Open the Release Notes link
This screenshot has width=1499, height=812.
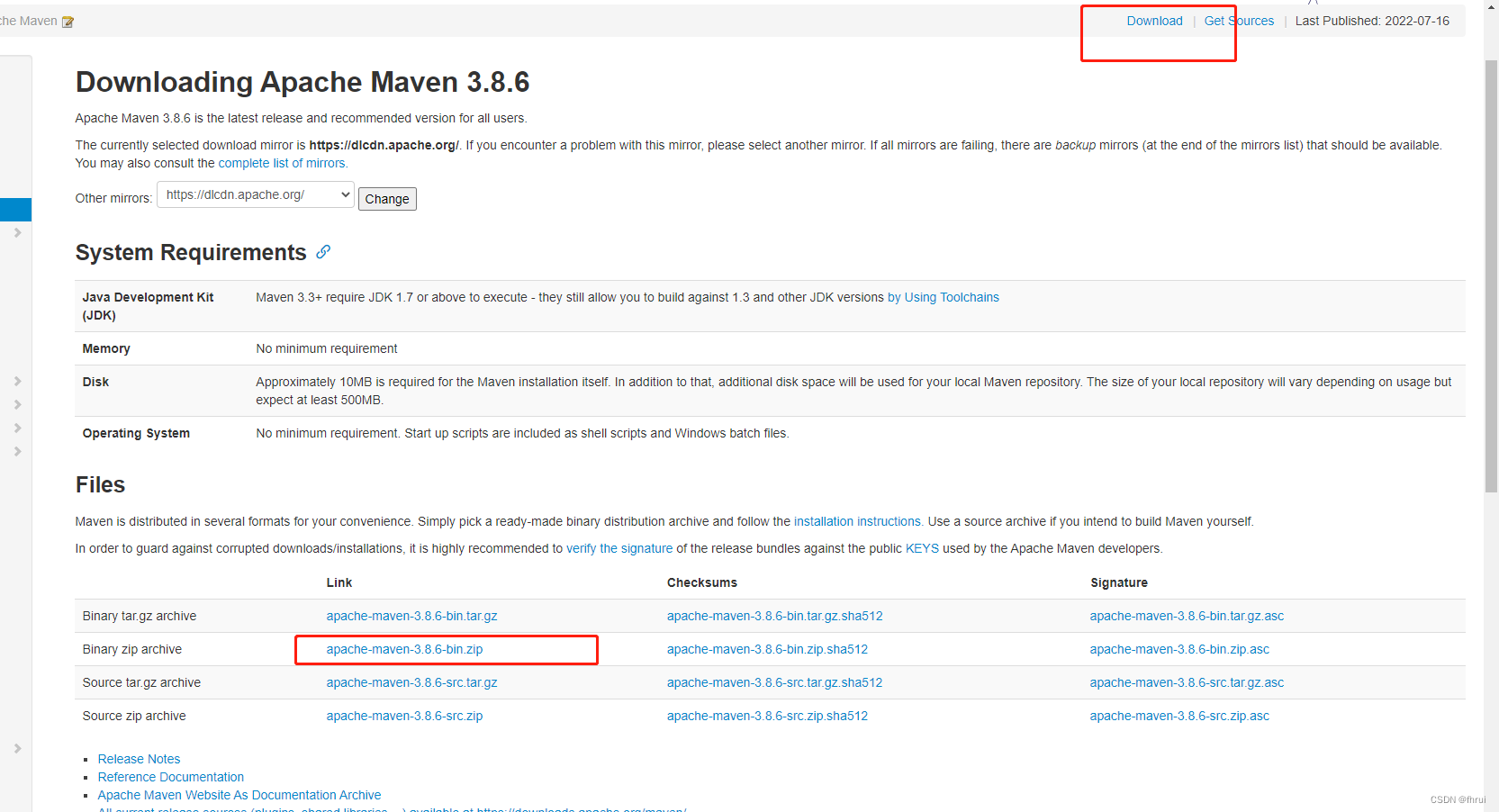coord(139,759)
